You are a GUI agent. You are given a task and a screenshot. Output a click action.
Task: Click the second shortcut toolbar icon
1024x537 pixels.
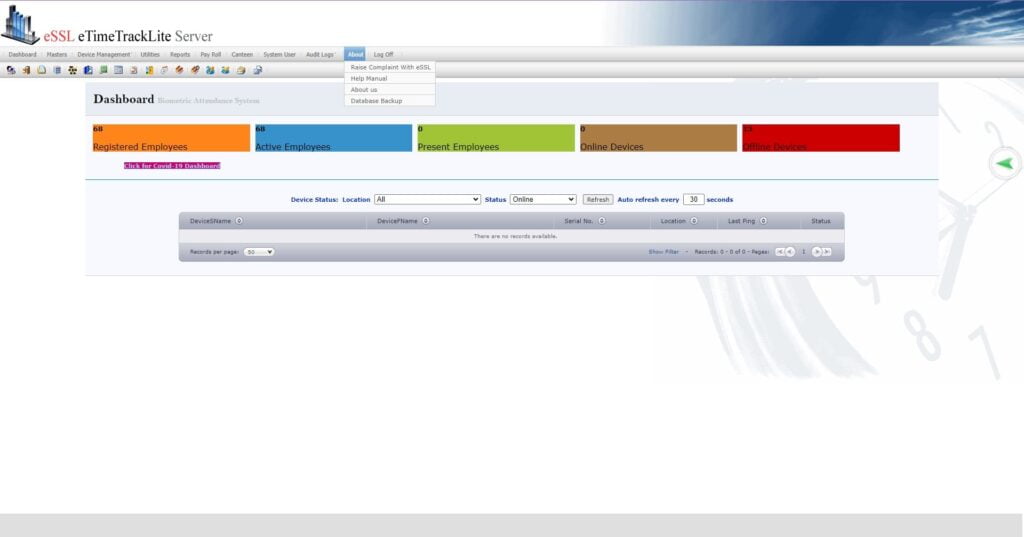click(x=26, y=70)
